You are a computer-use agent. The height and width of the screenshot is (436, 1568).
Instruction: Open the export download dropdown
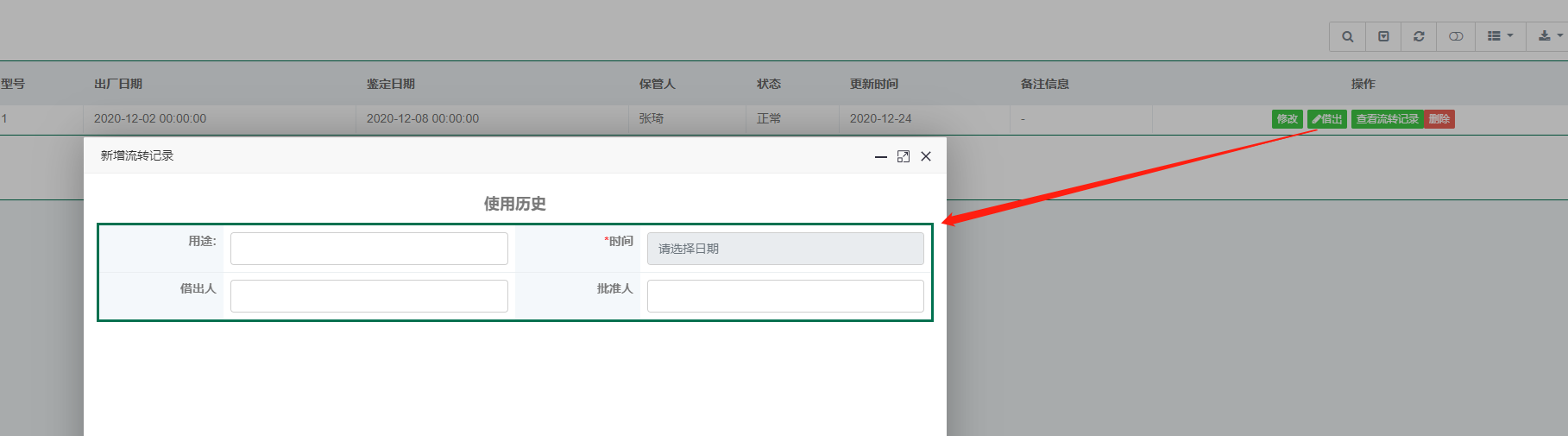pyautogui.click(x=1548, y=36)
